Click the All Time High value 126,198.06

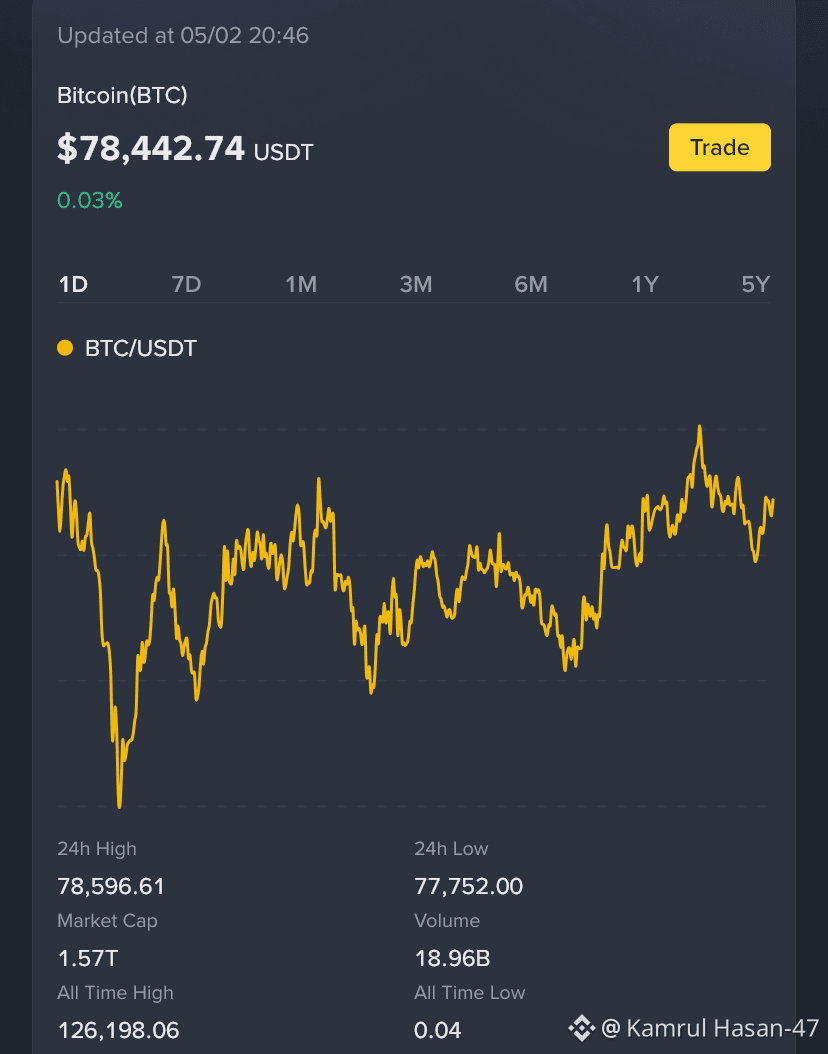tap(118, 1030)
